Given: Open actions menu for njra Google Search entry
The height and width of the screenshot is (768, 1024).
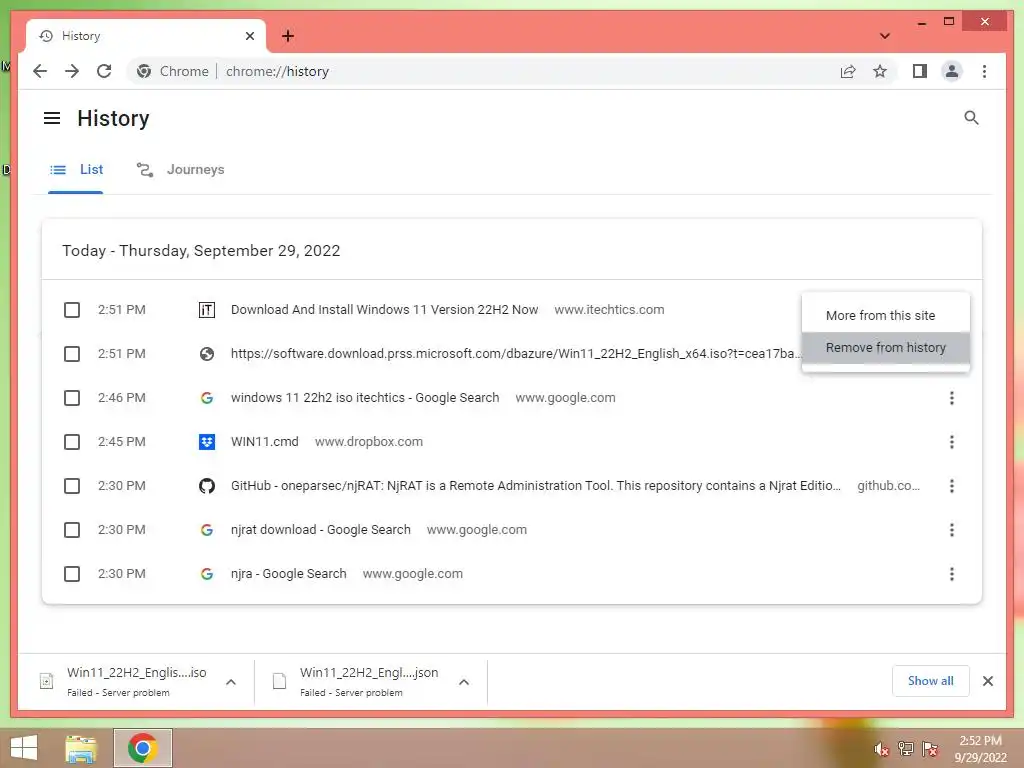Looking at the screenshot, I should click(x=952, y=574).
